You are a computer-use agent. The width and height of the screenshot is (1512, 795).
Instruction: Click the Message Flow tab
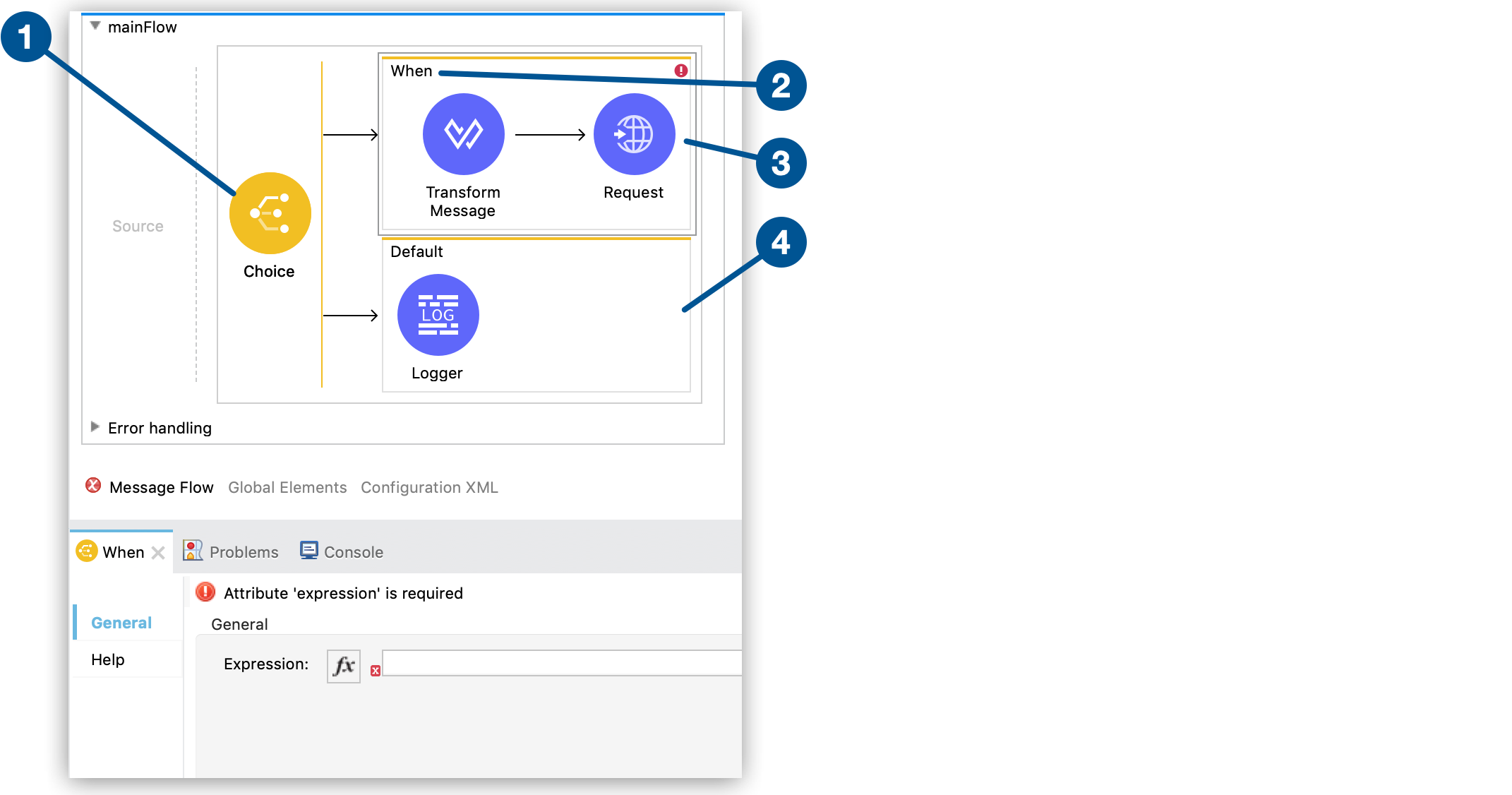154,487
